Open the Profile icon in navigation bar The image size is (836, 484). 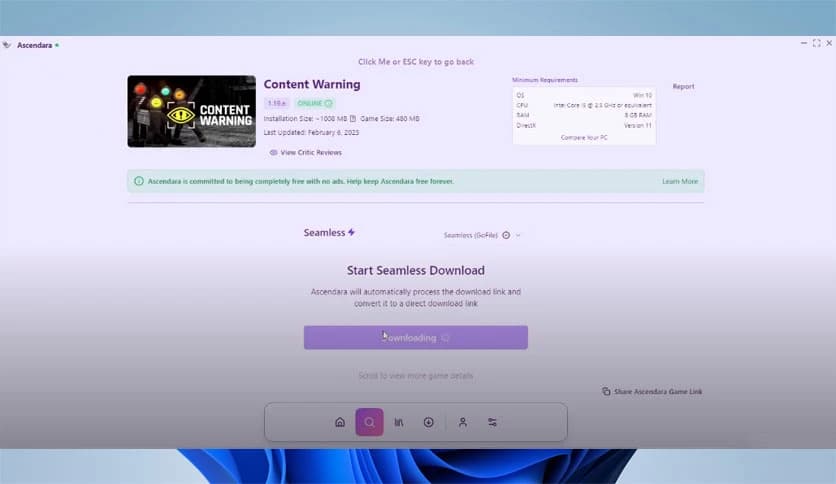(x=463, y=422)
